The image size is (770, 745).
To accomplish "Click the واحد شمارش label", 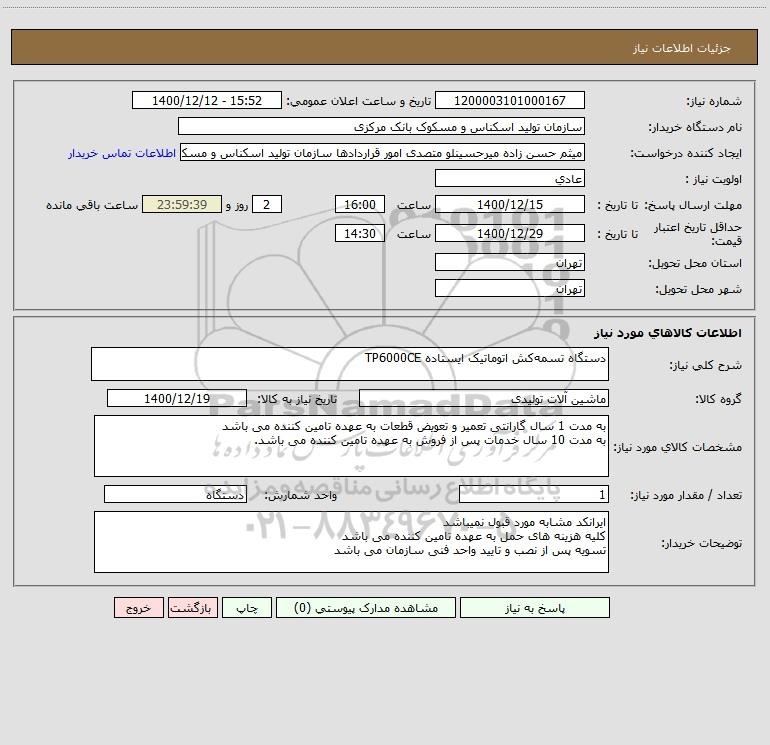I will click(301, 496).
